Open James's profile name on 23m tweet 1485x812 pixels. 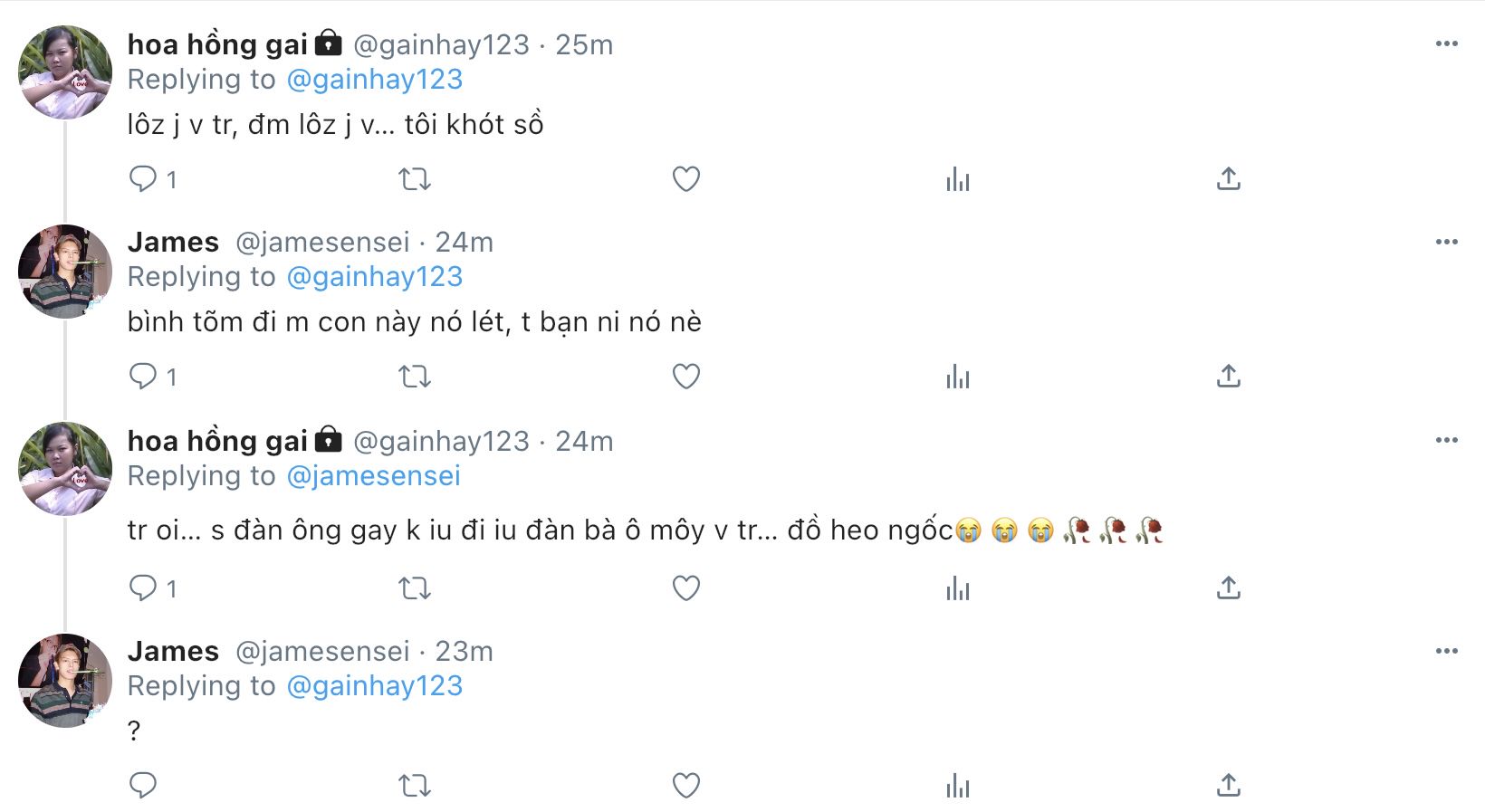[173, 651]
